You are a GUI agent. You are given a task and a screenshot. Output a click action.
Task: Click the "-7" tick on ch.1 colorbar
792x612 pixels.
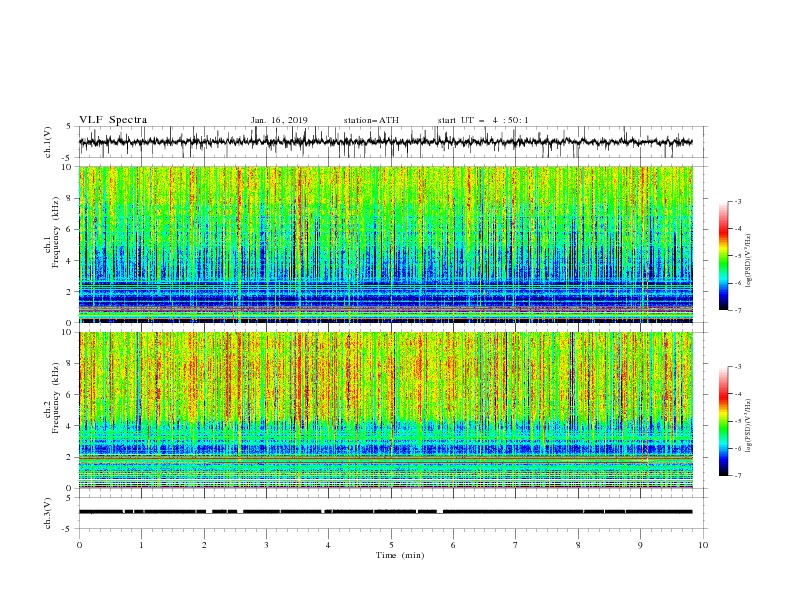point(738,310)
